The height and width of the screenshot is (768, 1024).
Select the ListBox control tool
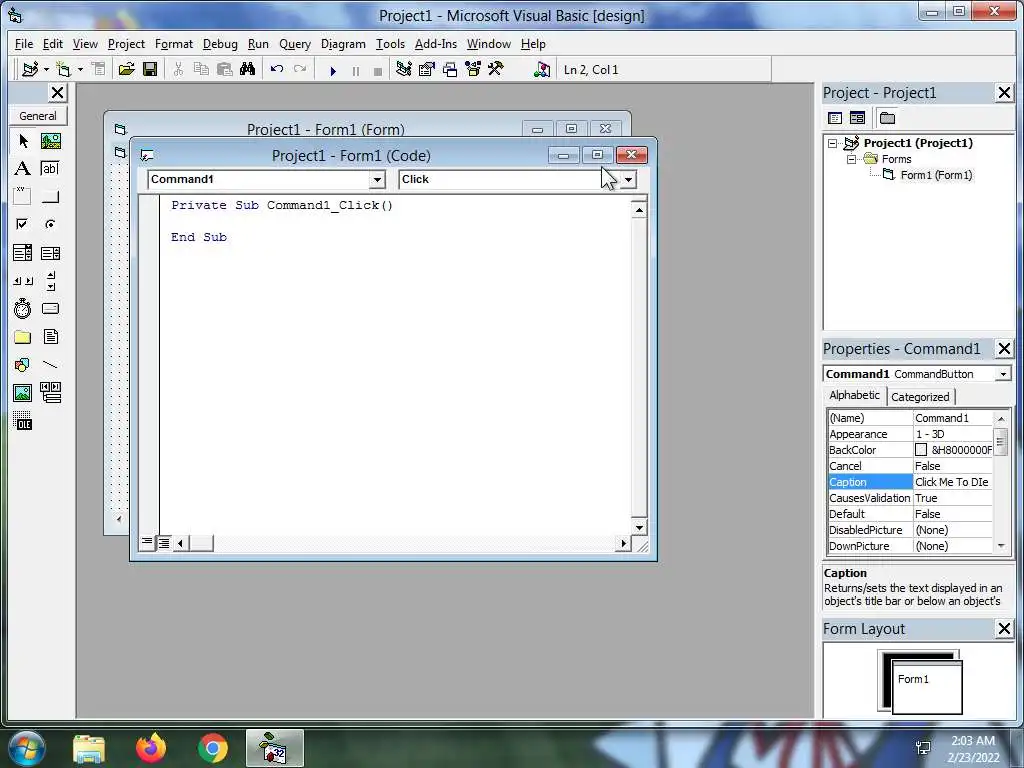tap(50, 253)
